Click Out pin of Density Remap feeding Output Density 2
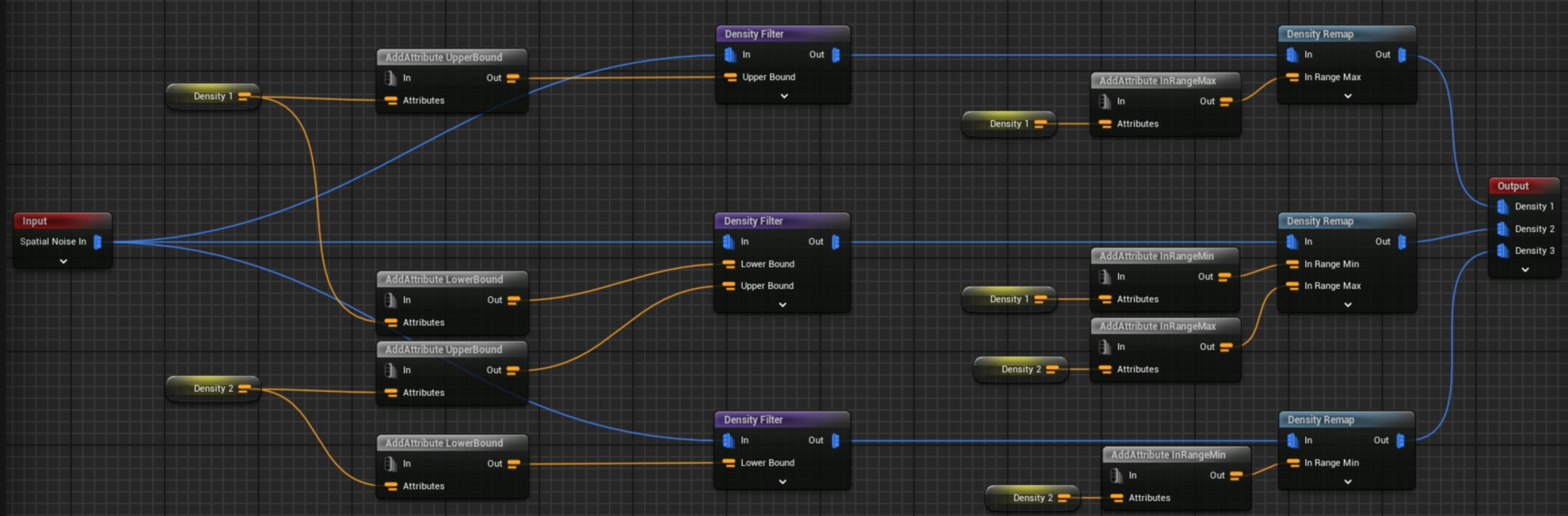Screen dimensions: 1568x516 1402,242
